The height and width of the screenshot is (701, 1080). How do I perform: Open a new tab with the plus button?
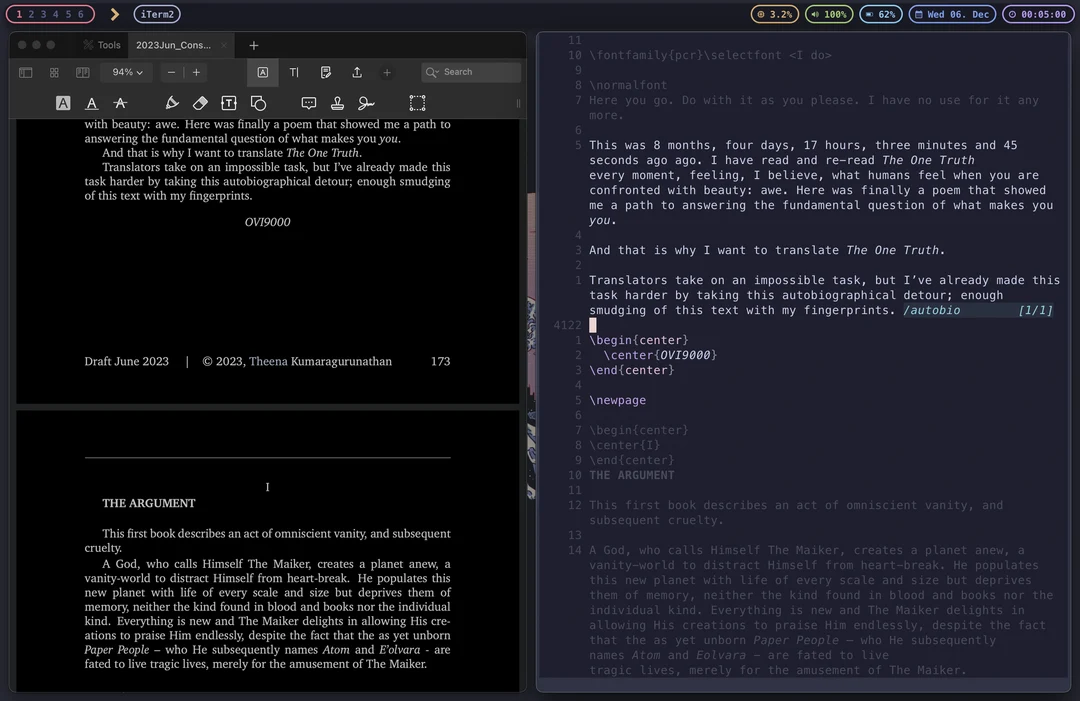coord(253,44)
